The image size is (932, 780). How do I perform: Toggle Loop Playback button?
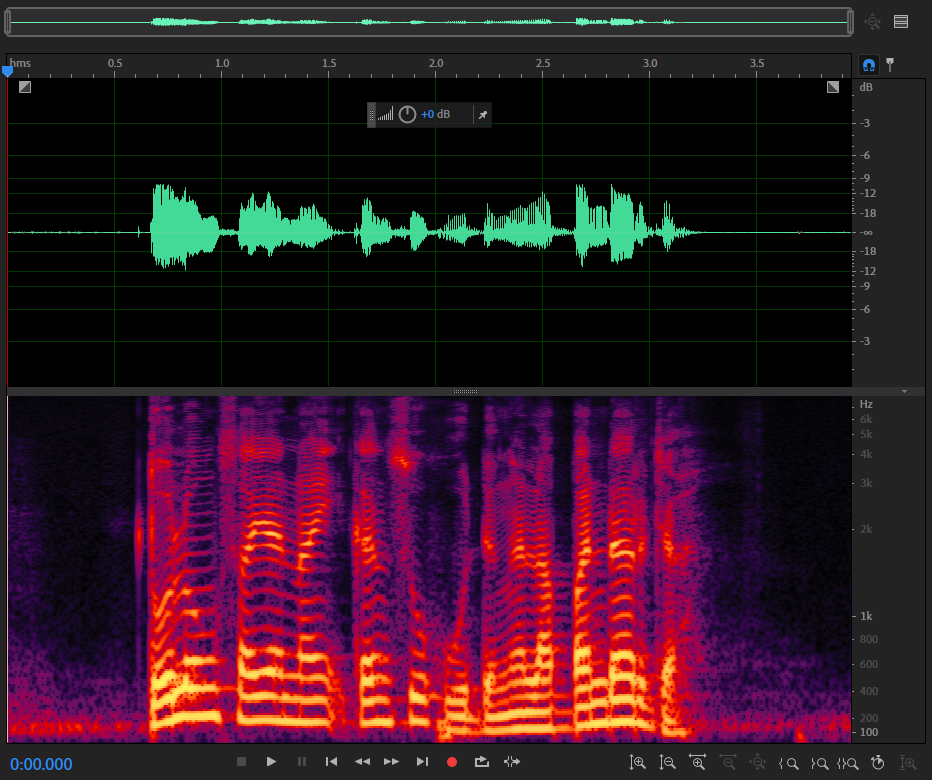pos(481,762)
